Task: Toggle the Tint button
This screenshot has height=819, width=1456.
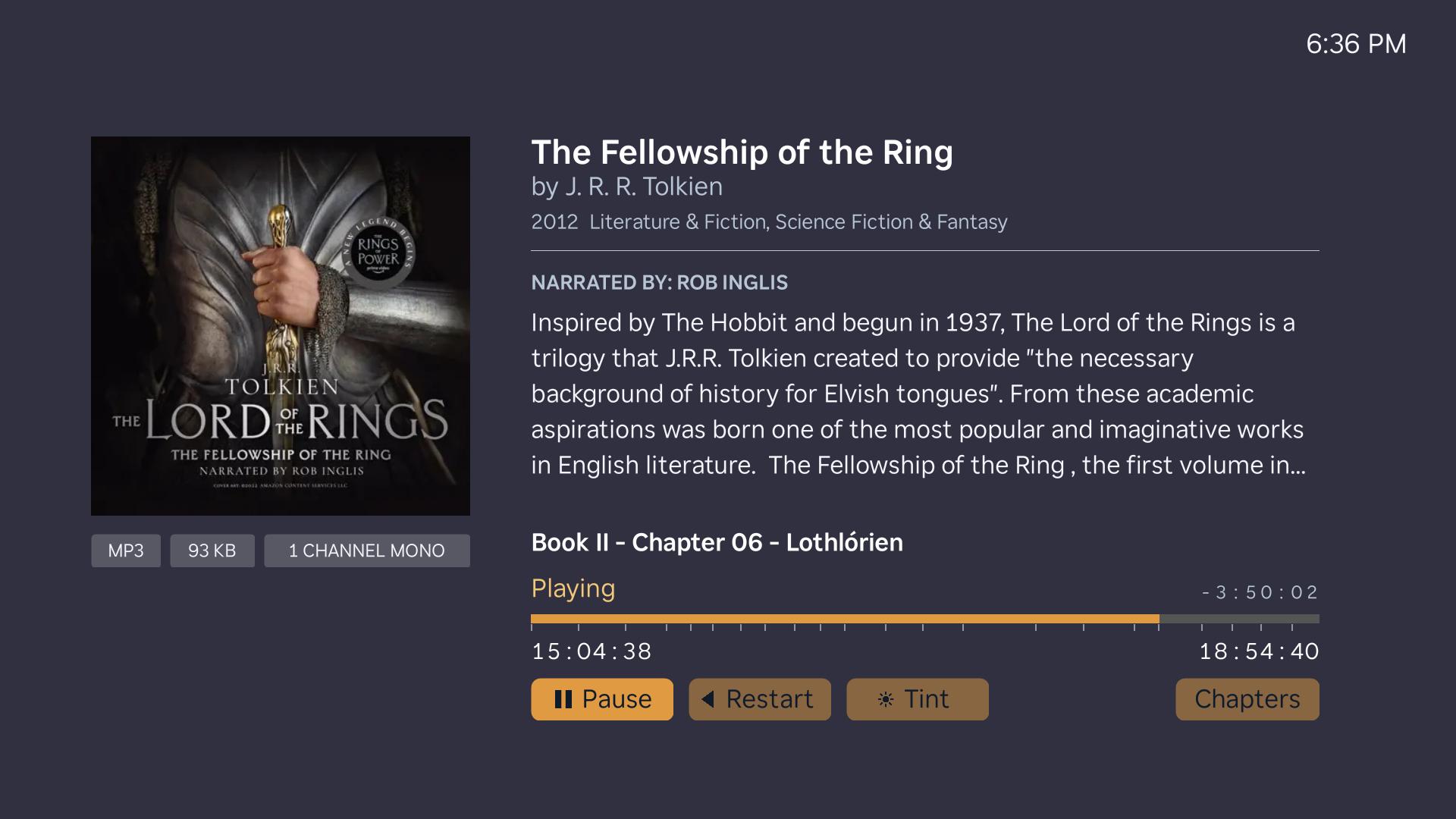Action: (918, 699)
